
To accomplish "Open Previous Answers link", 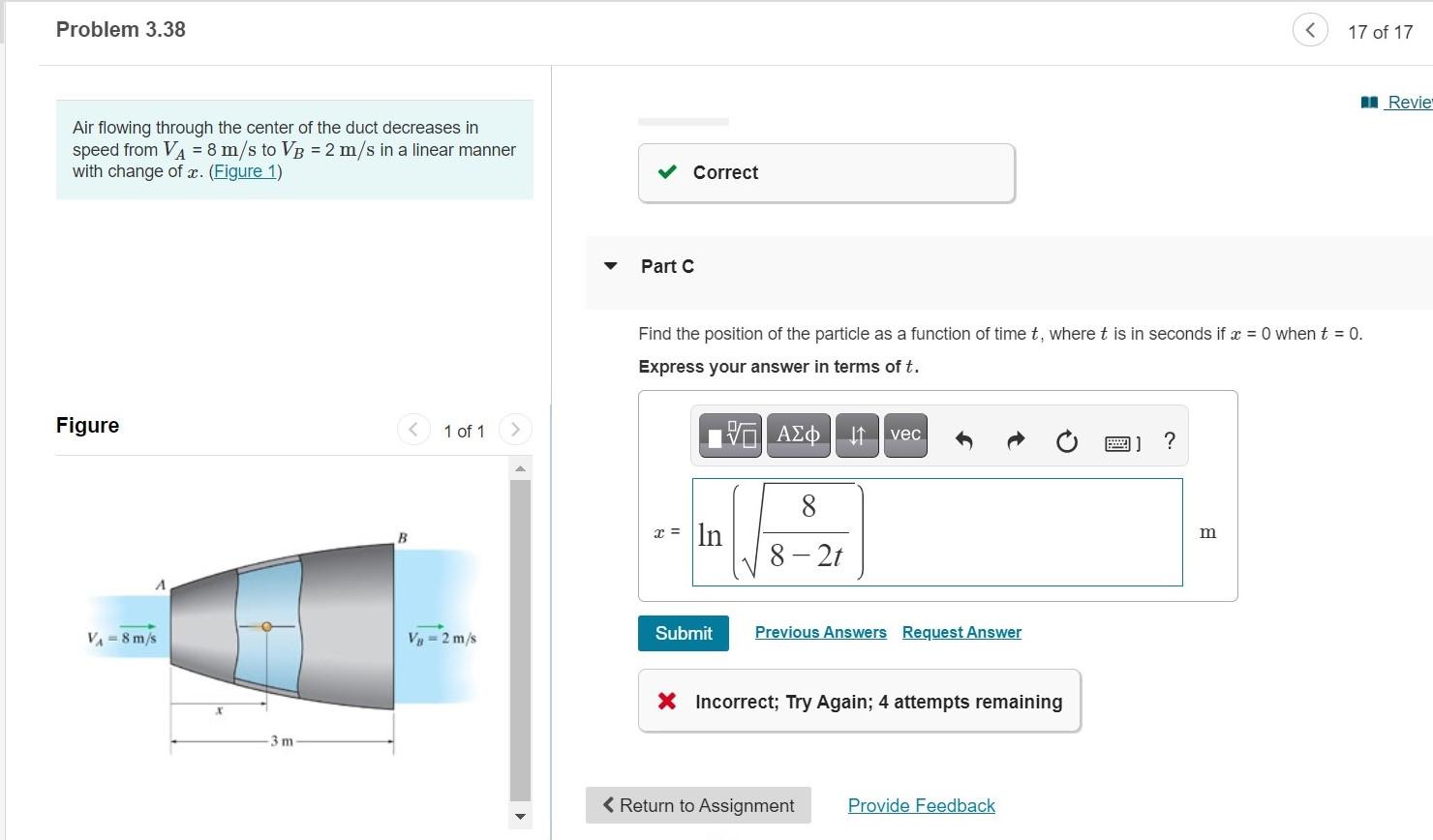I will click(821, 632).
